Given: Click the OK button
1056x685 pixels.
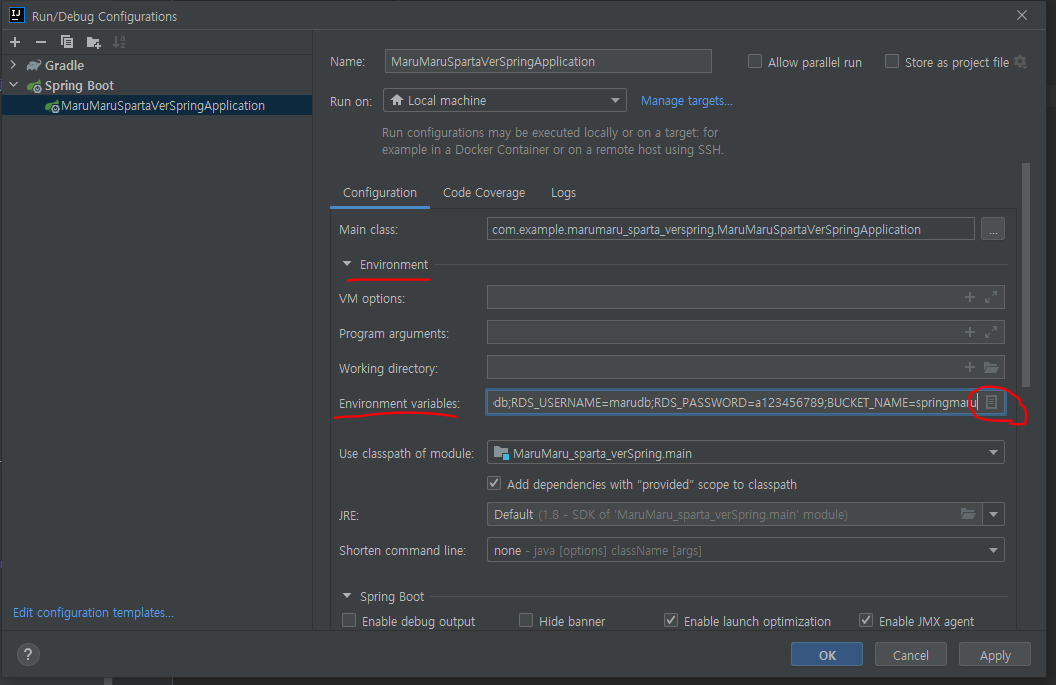Looking at the screenshot, I should pos(826,655).
